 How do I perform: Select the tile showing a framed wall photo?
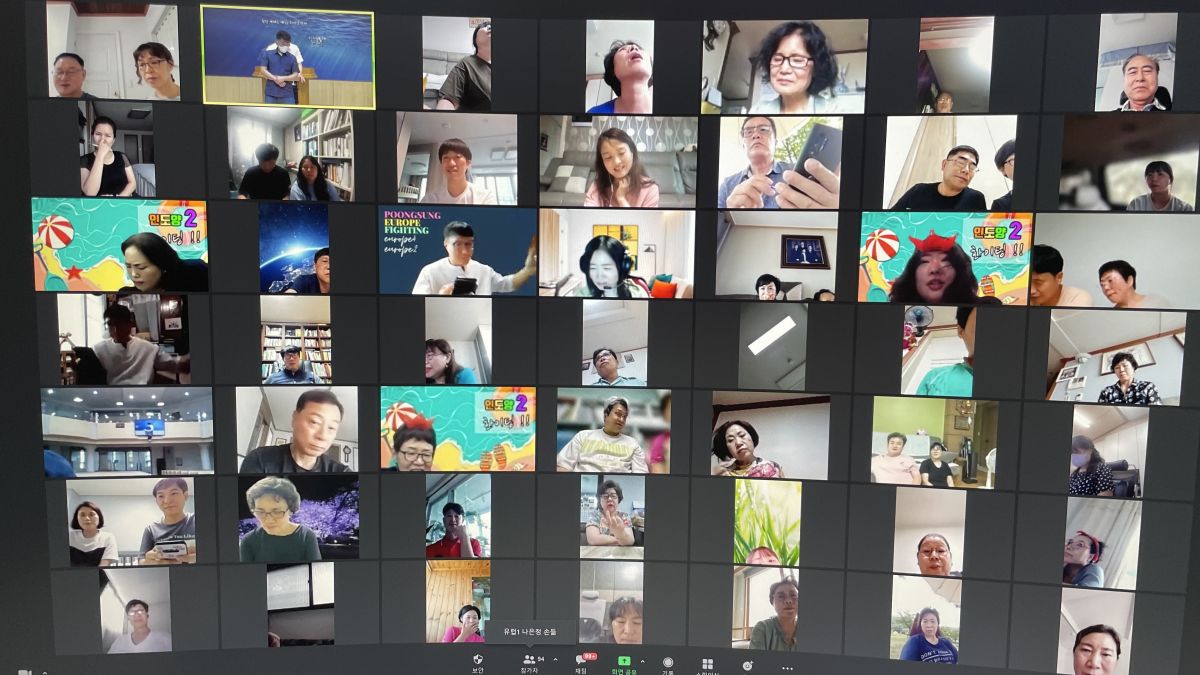pyautogui.click(x=777, y=254)
